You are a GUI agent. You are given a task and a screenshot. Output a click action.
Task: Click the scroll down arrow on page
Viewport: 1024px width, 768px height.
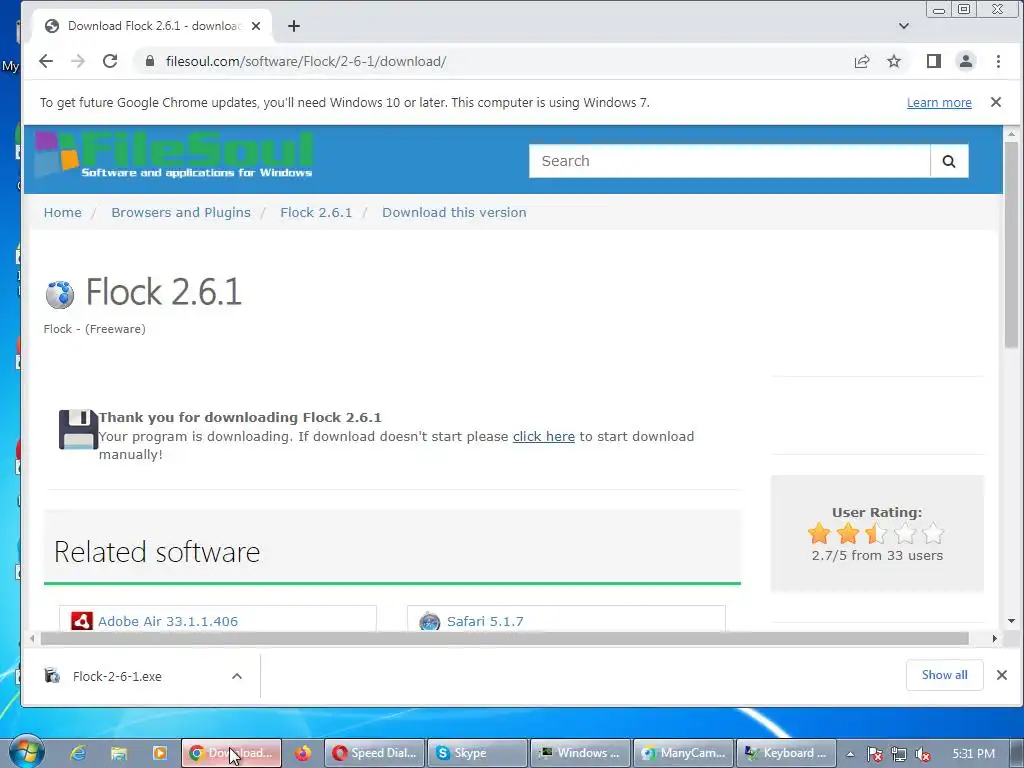(x=1011, y=620)
